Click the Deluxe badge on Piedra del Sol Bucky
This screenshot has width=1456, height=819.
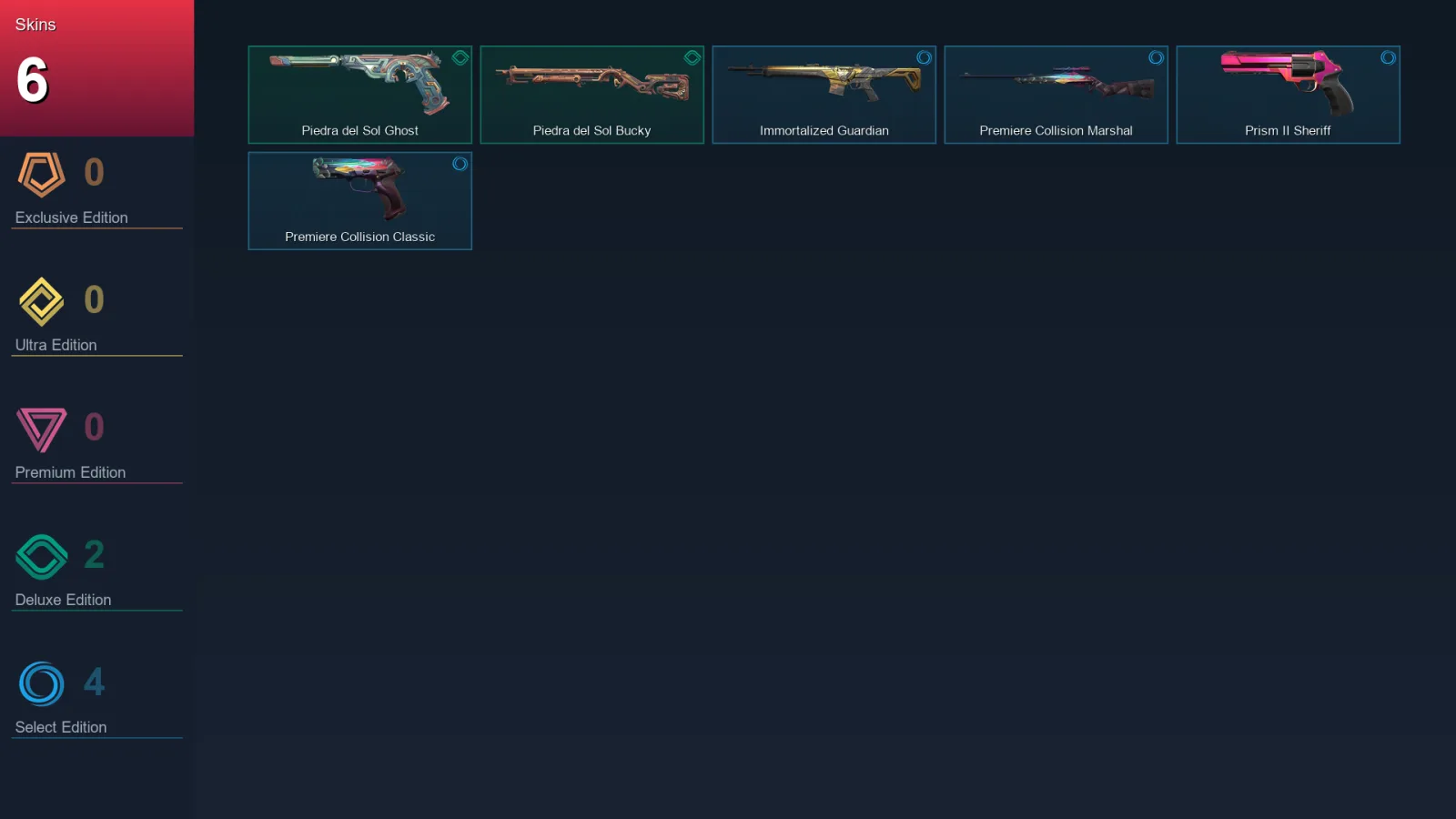coord(693,58)
